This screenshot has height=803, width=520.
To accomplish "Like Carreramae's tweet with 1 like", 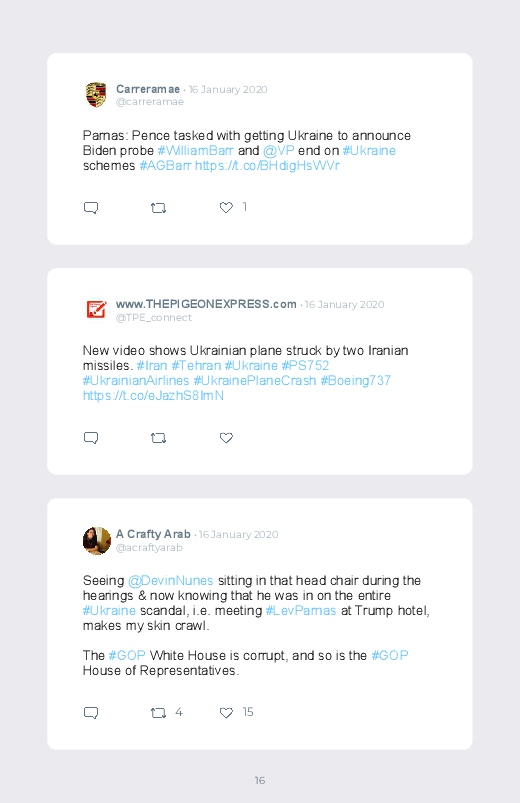I will (x=226, y=207).
